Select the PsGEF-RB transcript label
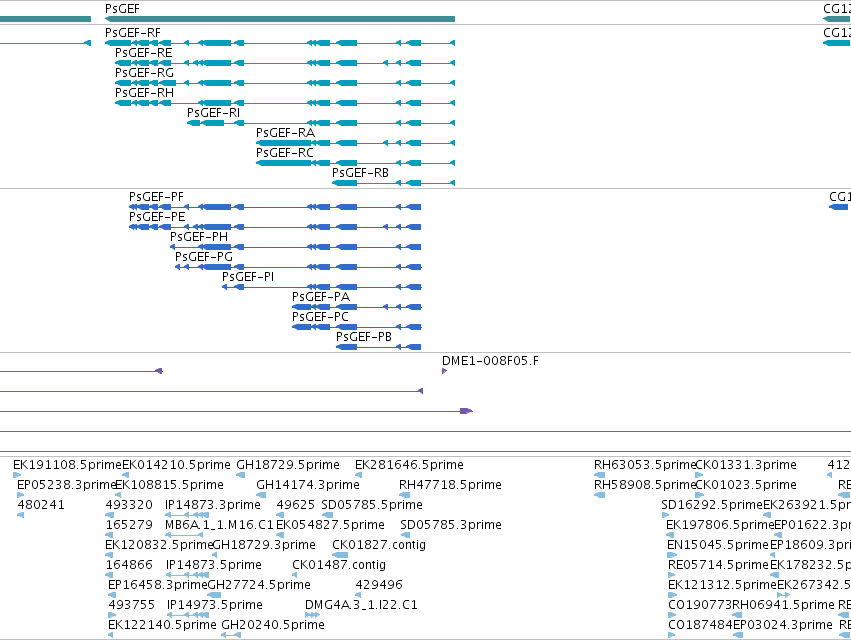 tap(360, 173)
